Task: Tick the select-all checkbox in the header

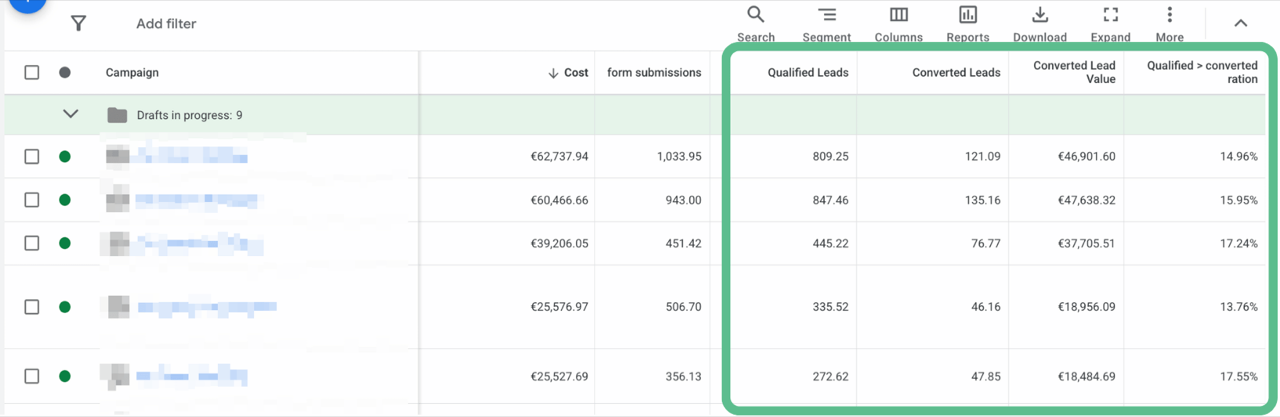Action: coord(32,72)
